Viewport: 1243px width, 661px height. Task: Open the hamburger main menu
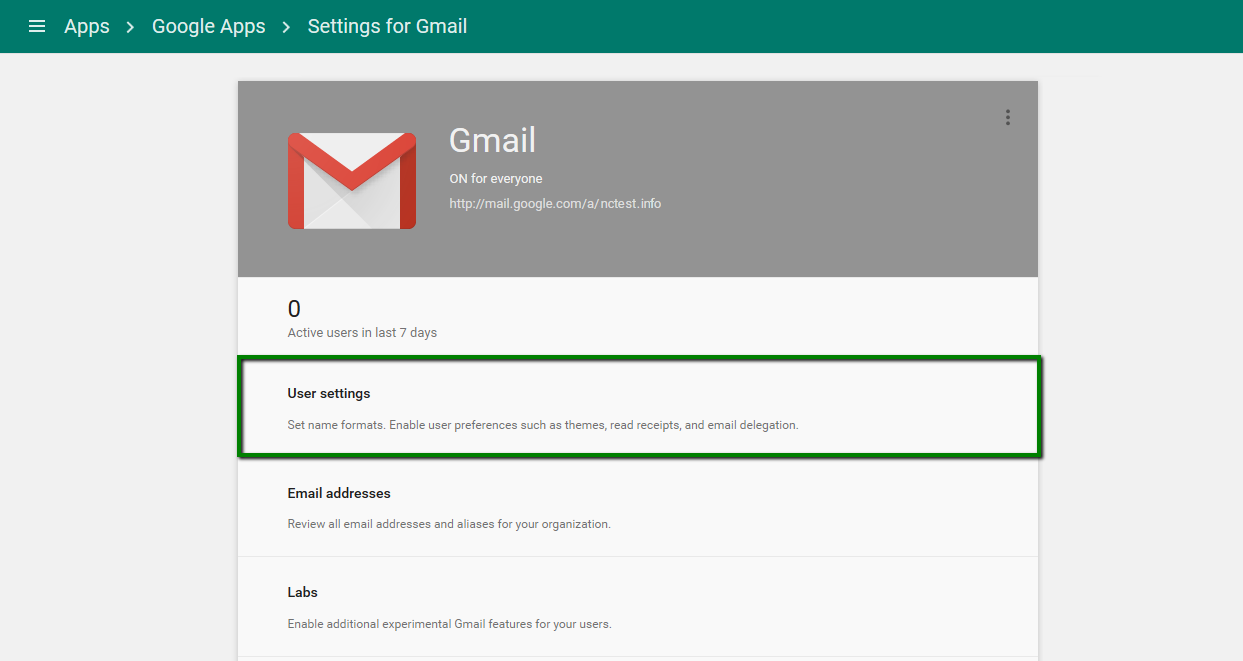(x=37, y=26)
